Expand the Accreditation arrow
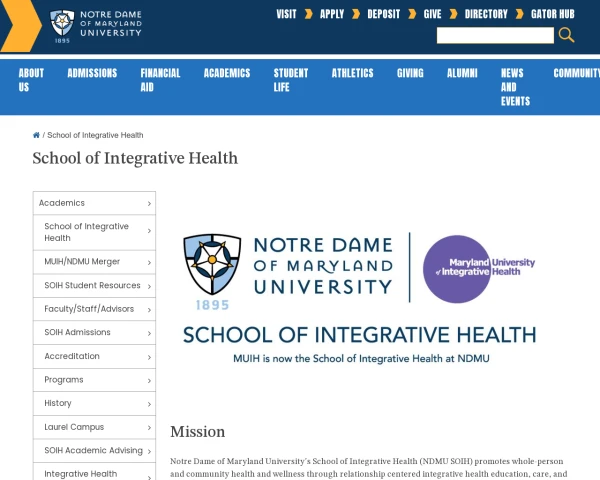This screenshot has height=480, width=600. 150,357
